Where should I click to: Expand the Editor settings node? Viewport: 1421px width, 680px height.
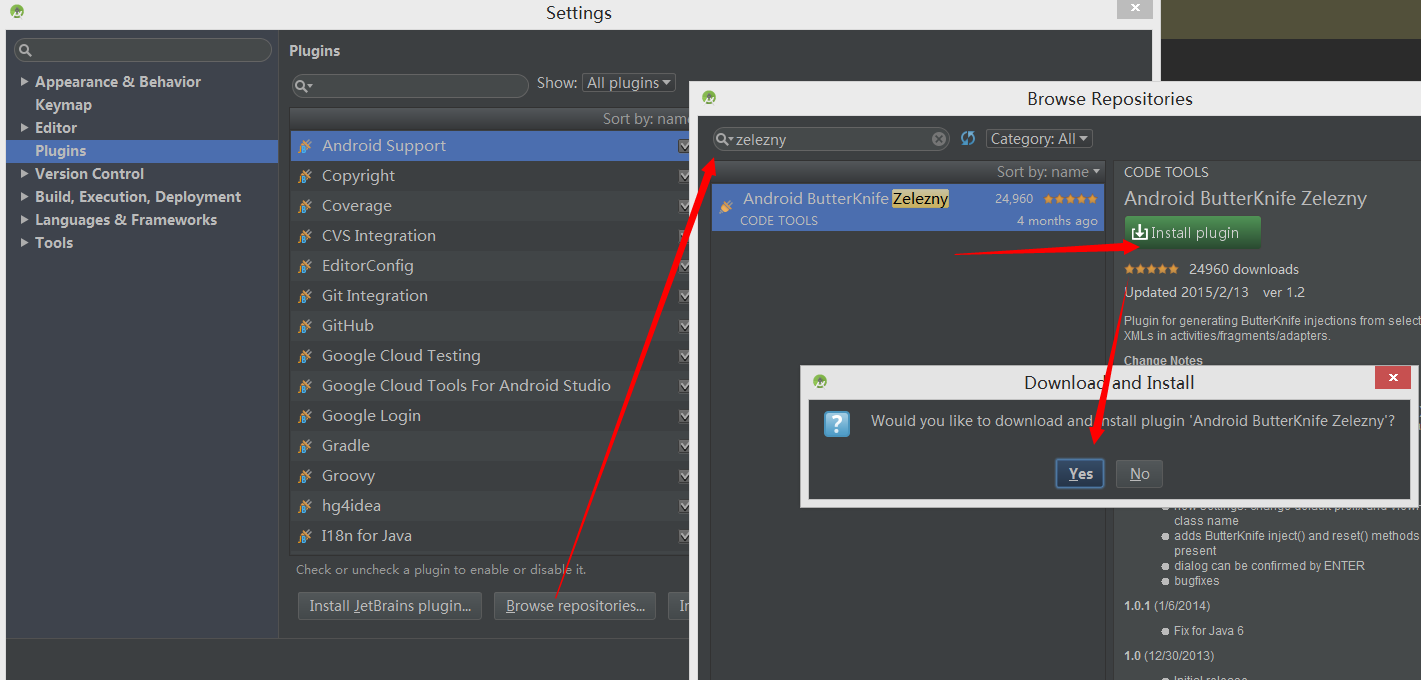coord(24,128)
